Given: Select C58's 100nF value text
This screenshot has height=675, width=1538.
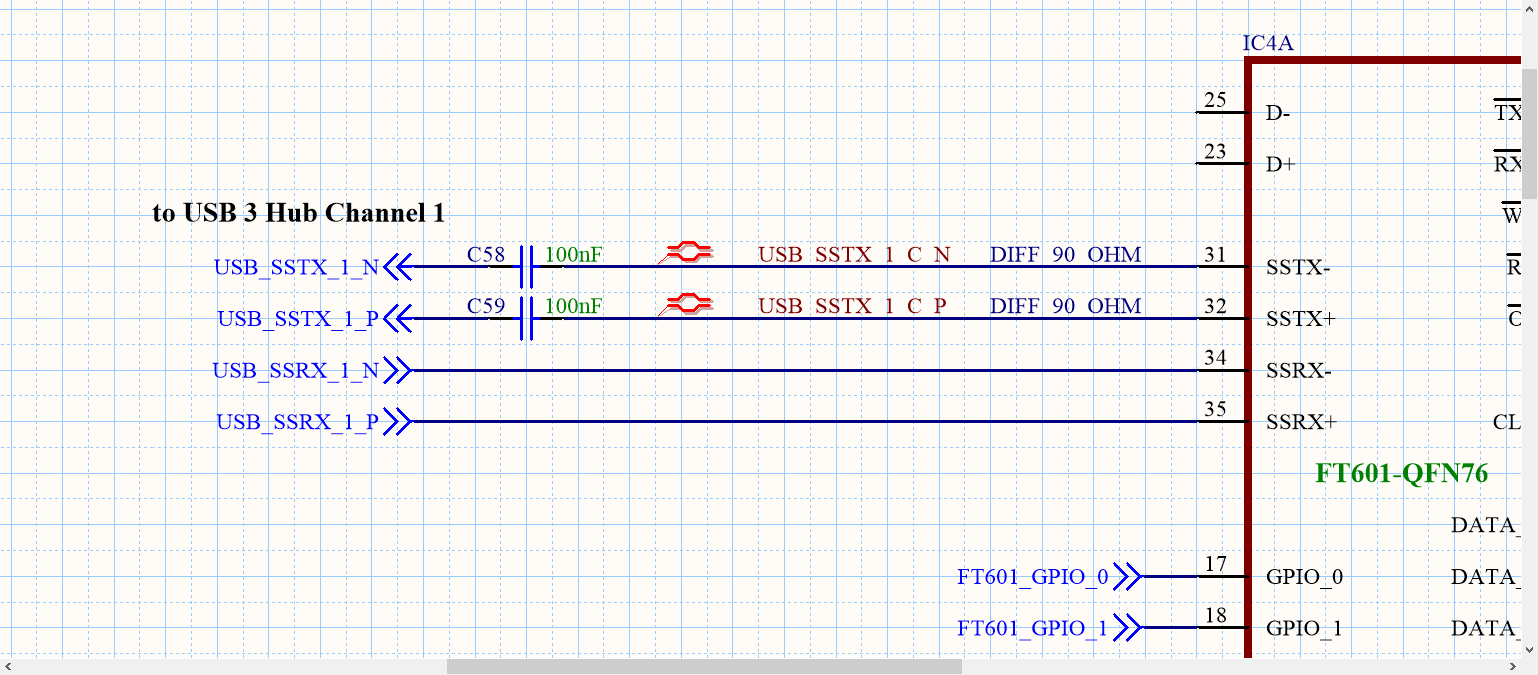Looking at the screenshot, I should 573,254.
